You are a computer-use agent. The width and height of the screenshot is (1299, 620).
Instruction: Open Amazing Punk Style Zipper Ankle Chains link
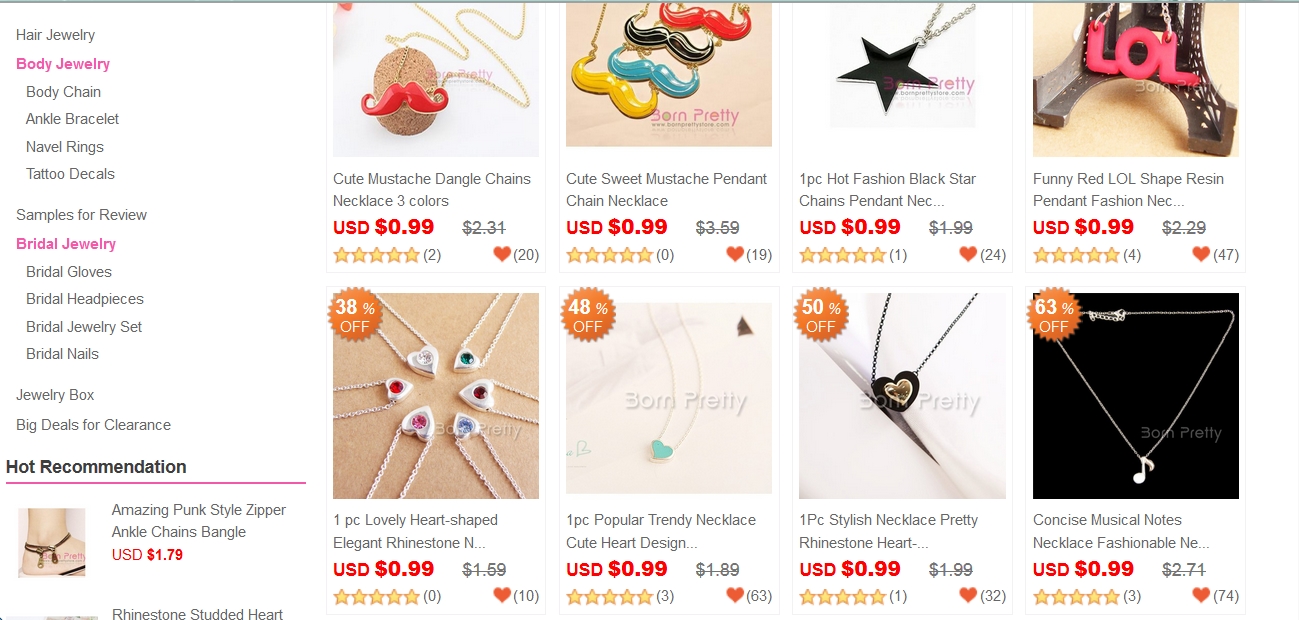pyautogui.click(x=199, y=521)
